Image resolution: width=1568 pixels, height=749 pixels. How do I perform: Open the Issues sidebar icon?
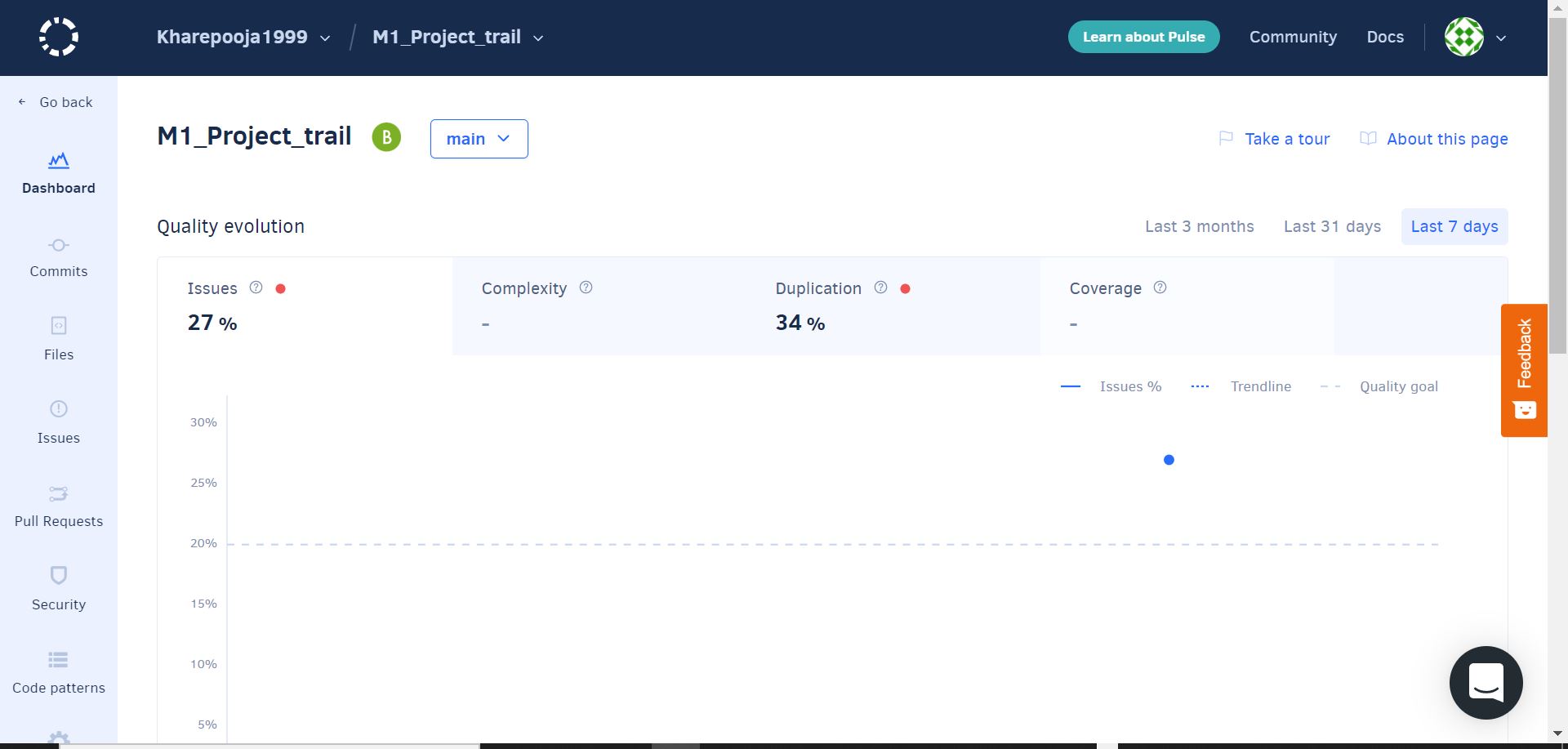click(59, 409)
